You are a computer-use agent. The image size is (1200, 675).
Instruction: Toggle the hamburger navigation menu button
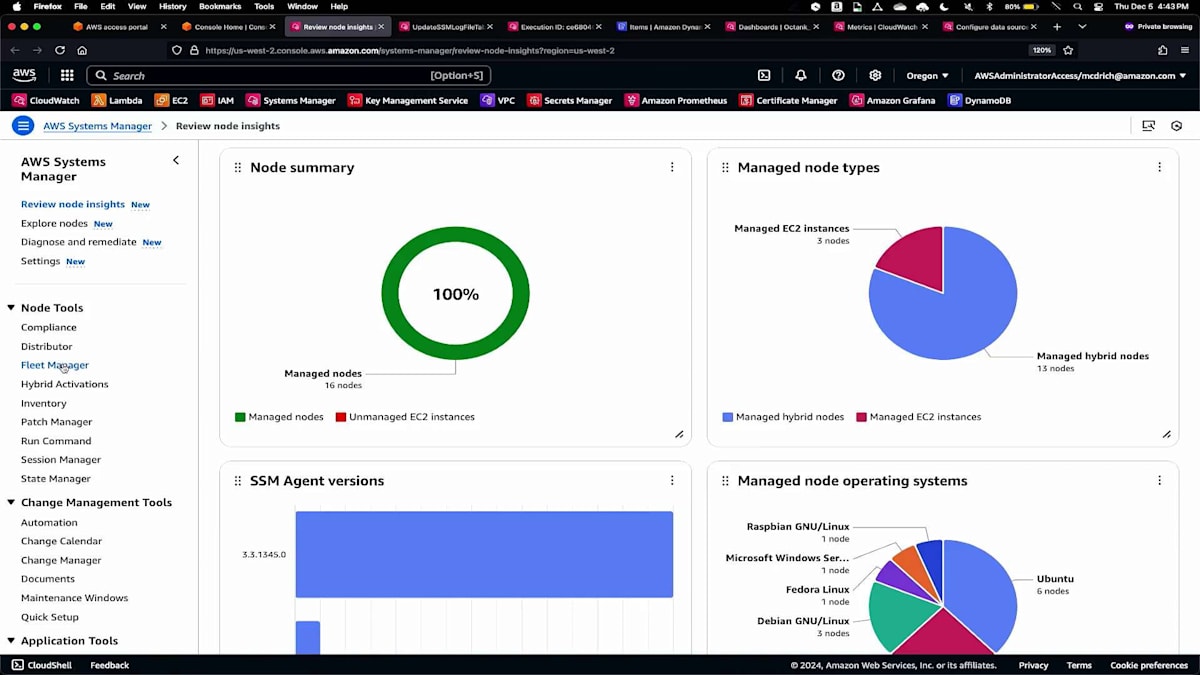(22, 126)
